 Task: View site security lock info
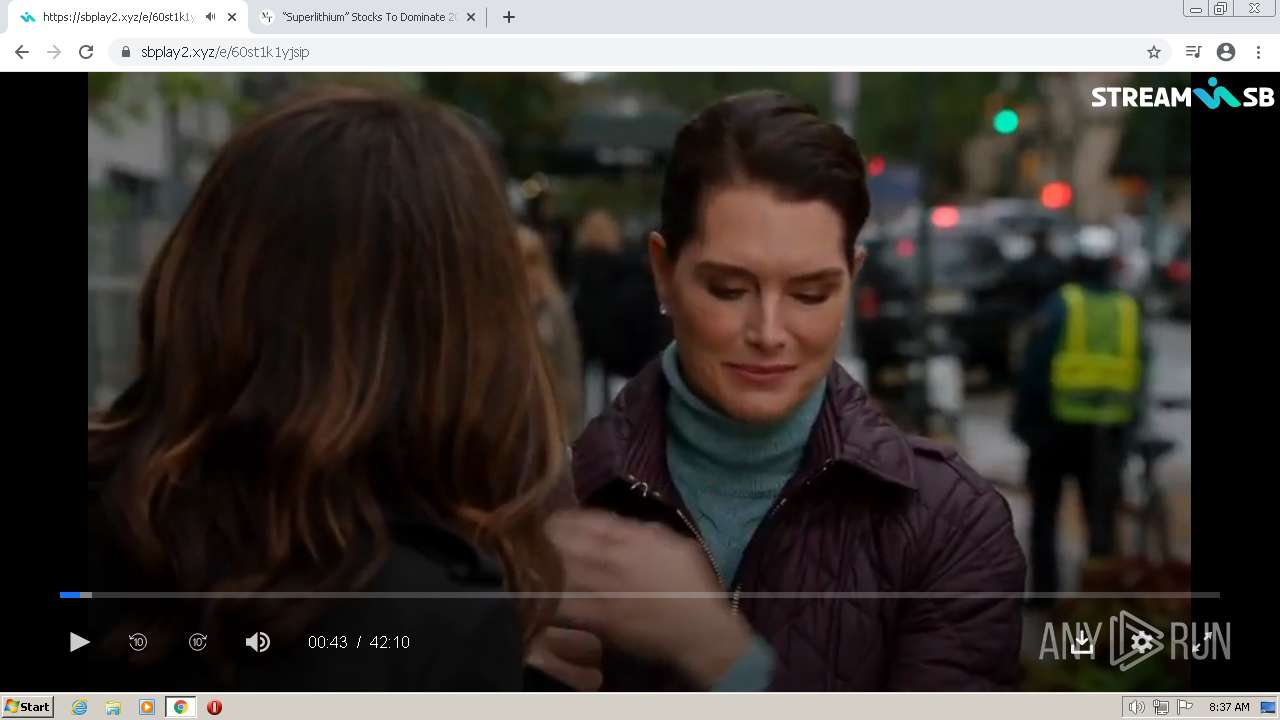click(125, 52)
